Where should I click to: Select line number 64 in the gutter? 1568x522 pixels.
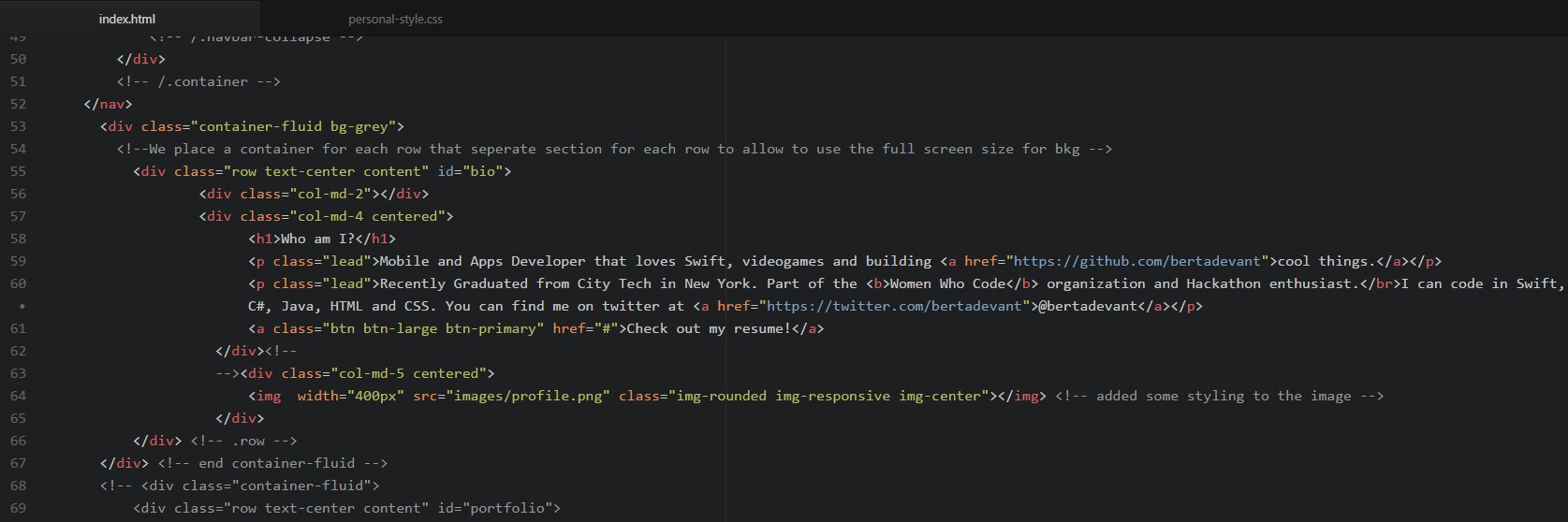pyautogui.click(x=18, y=396)
